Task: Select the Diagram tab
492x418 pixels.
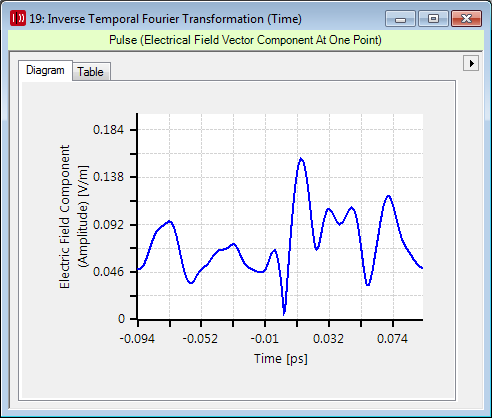Action: [x=45, y=70]
